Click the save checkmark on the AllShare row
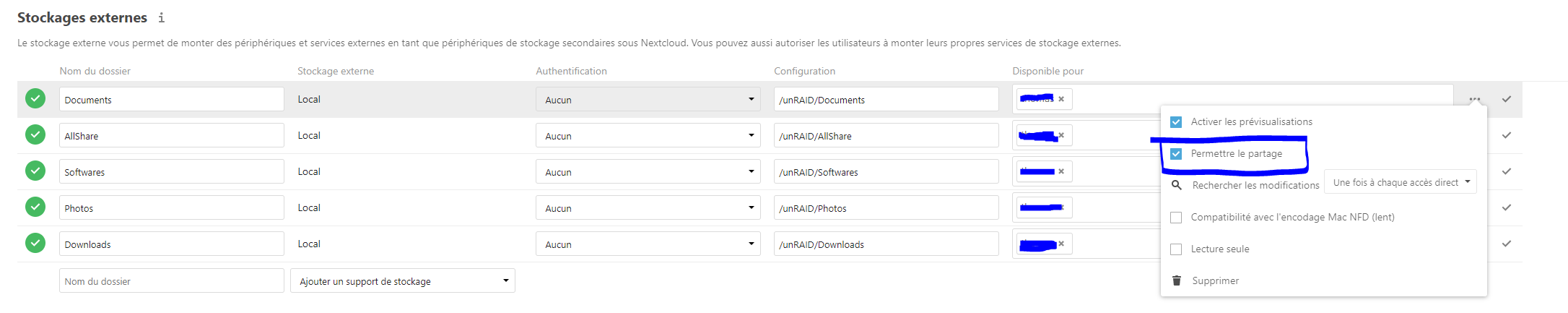This screenshot has width=1568, height=313. pos(1507,135)
